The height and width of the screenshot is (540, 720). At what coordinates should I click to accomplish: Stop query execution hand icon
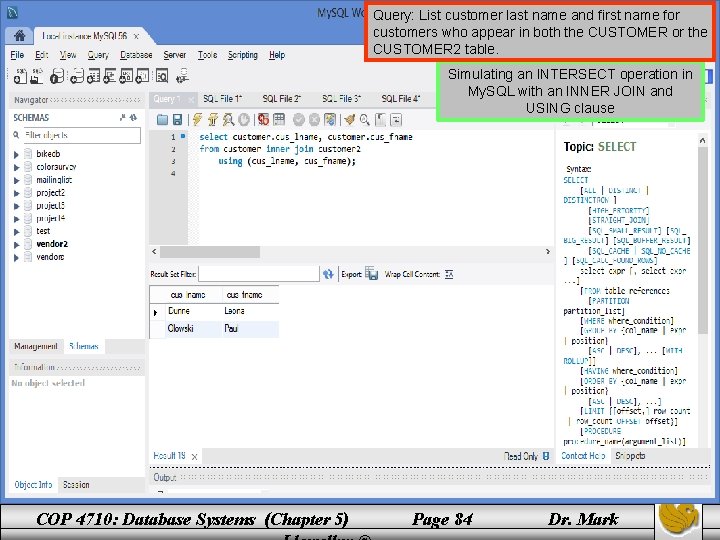(244, 120)
